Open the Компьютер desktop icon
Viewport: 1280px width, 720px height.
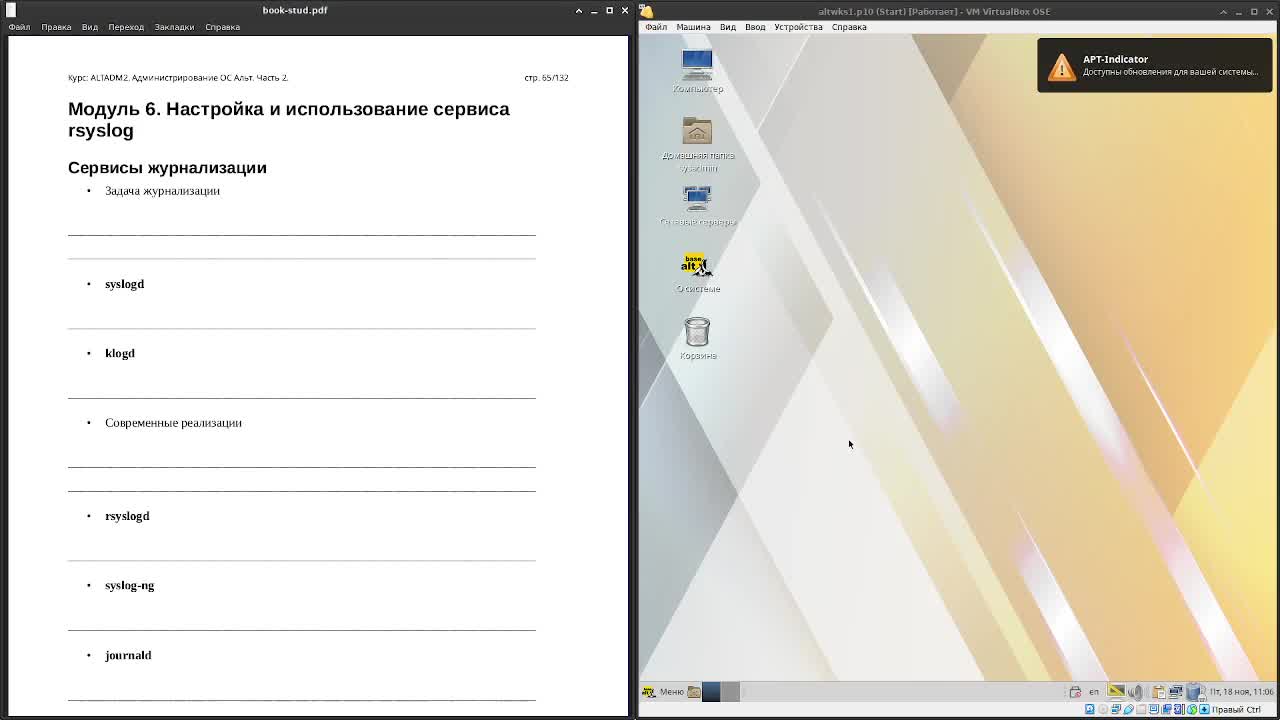pos(697,71)
